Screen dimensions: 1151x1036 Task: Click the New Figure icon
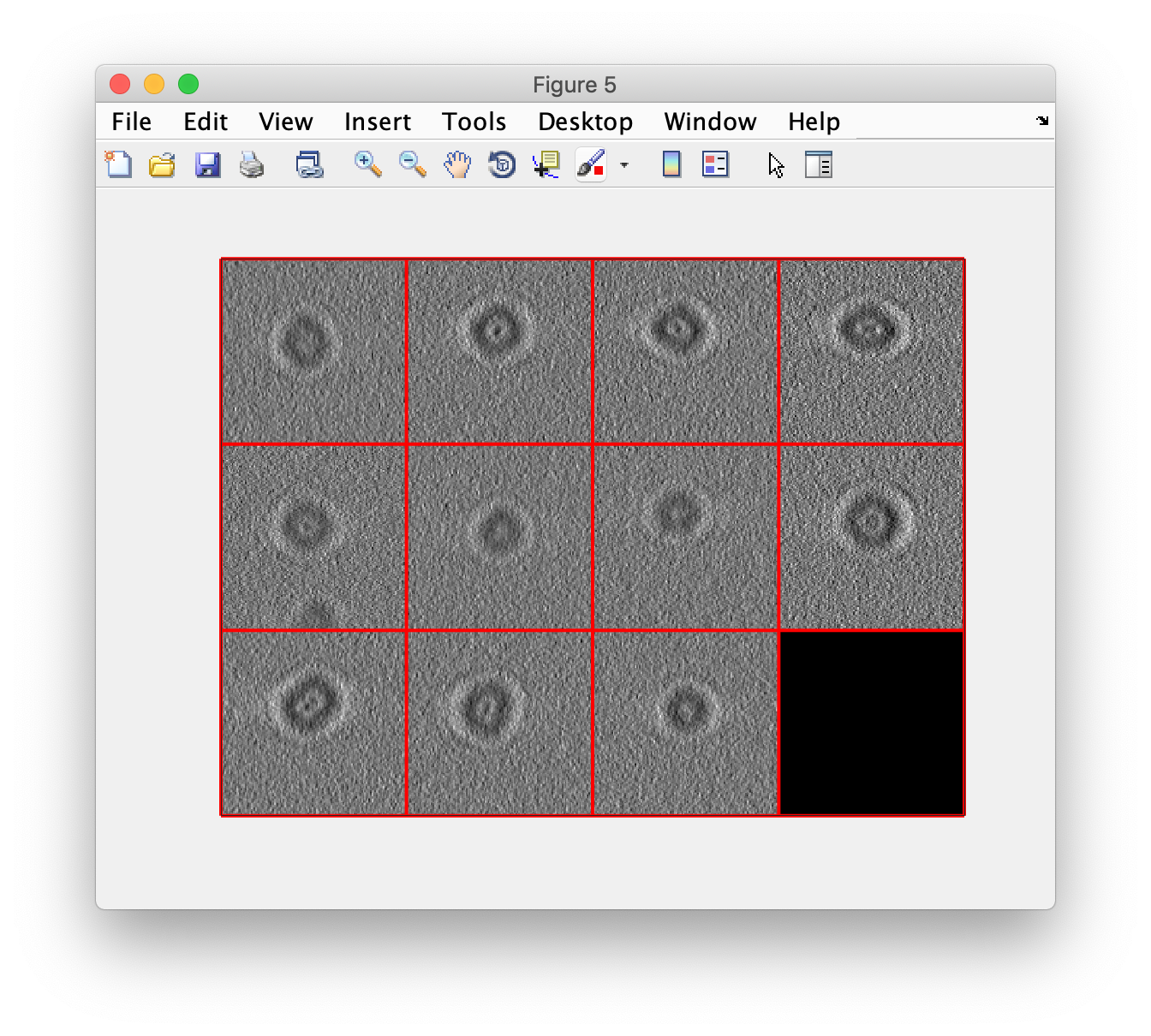(118, 164)
